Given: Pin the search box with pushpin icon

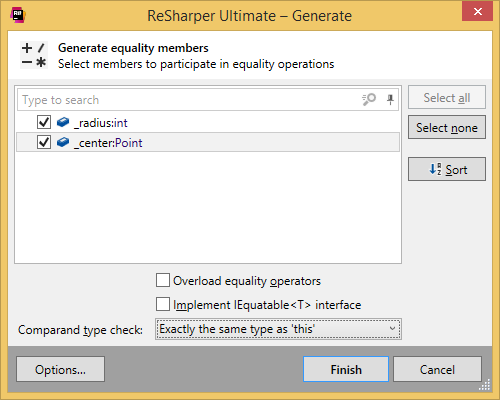Looking at the screenshot, I should 390,99.
